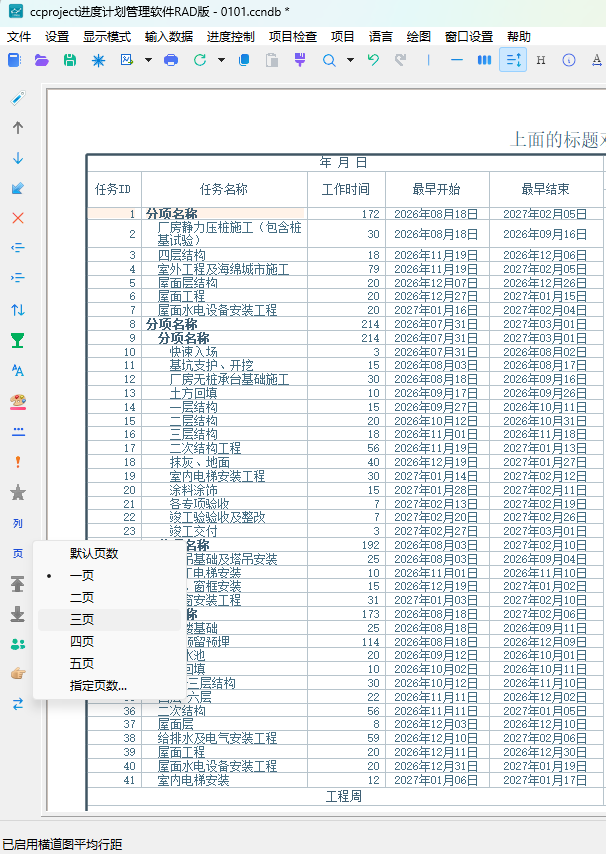
Task: Open the color palette icon
Action: tap(18, 401)
